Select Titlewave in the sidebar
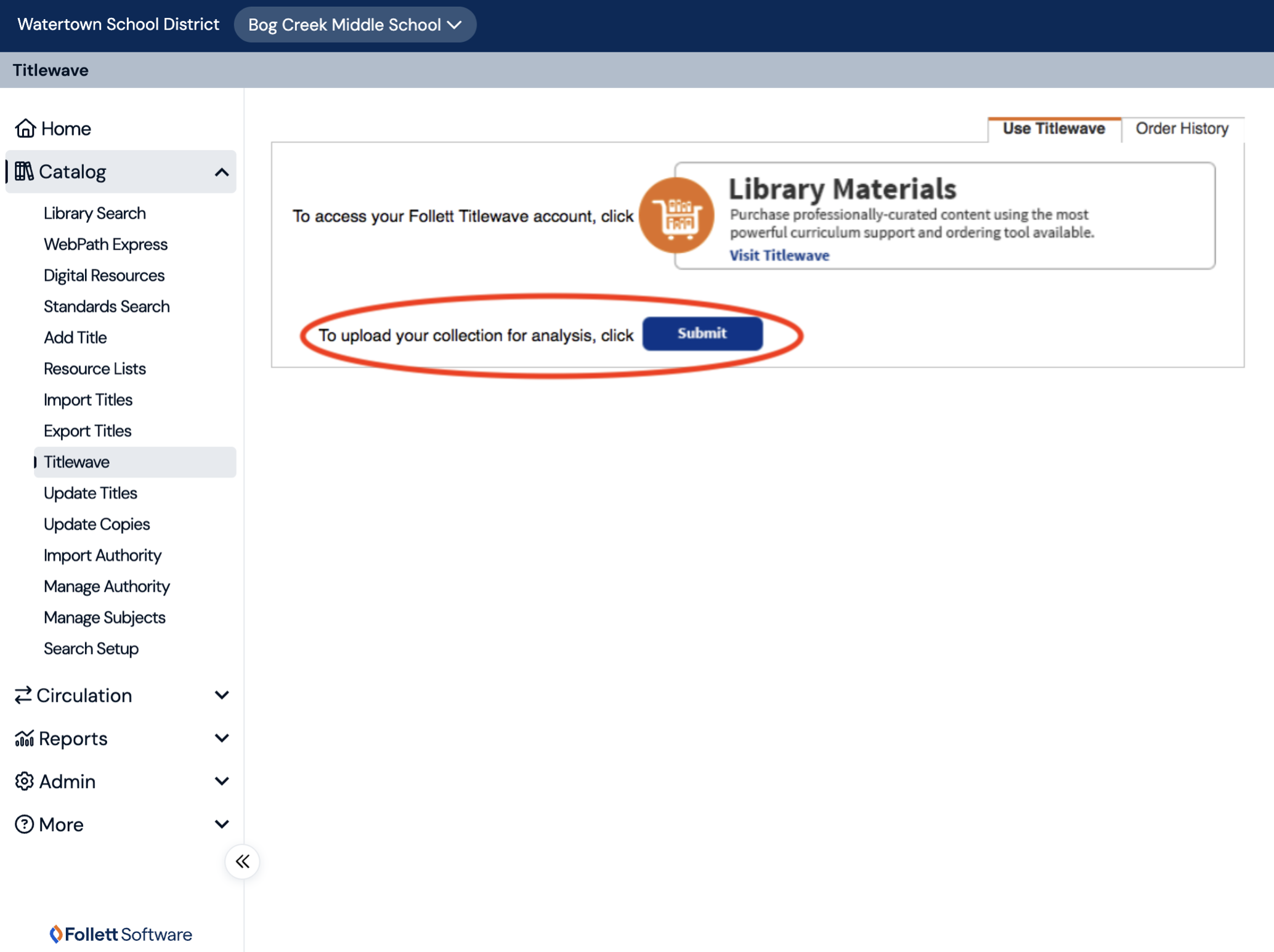The height and width of the screenshot is (952, 1274). coord(135,462)
